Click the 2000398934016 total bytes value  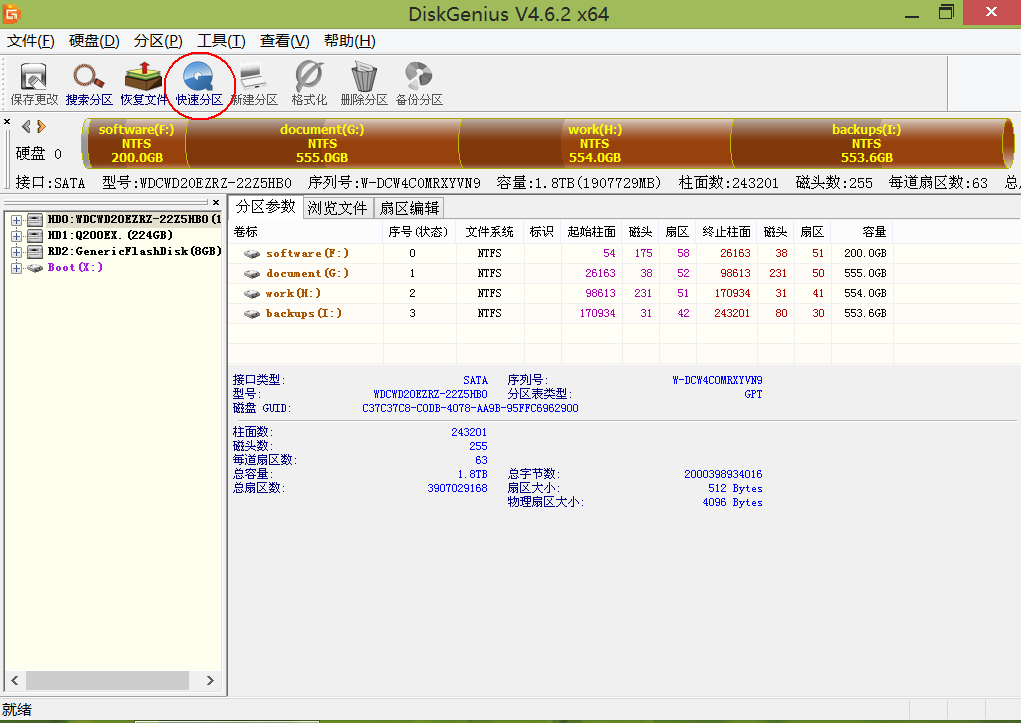tap(723, 474)
